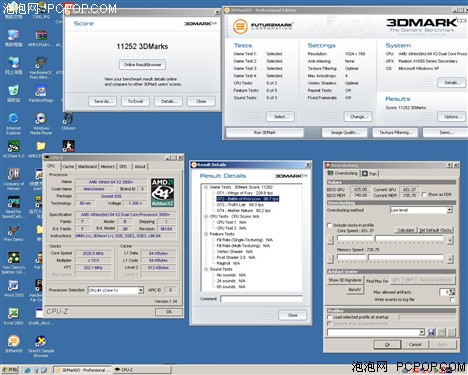468x375 pixels.
Task: Open the Mainboard tab in CPU-Z
Action: 87,166
